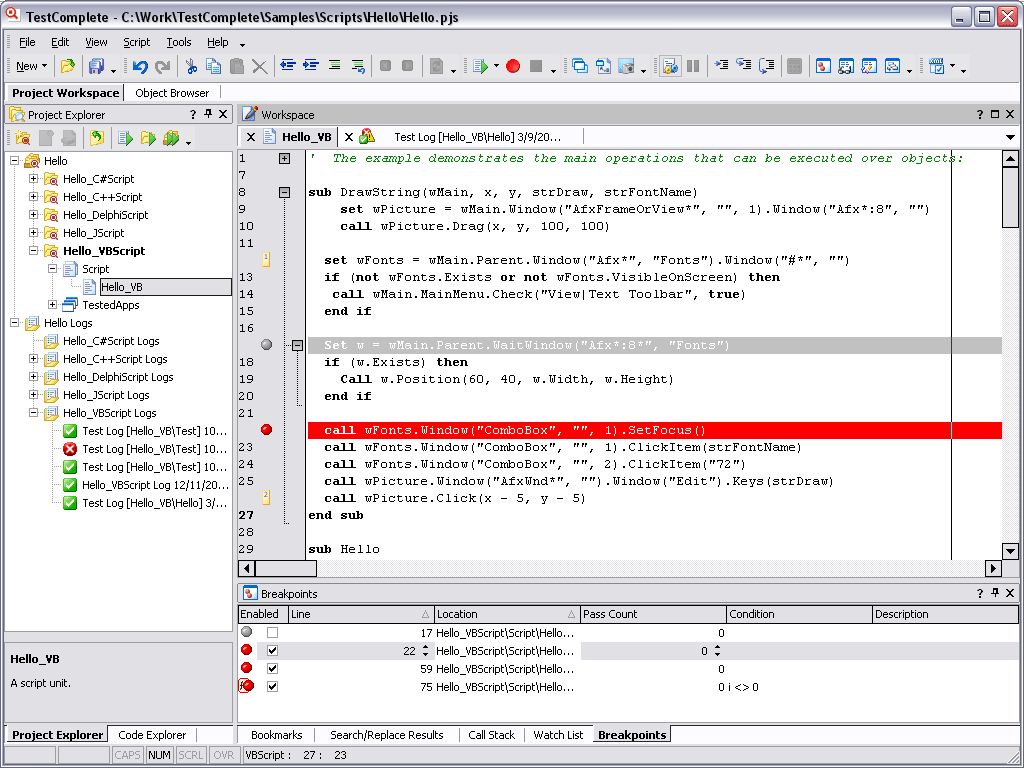Enable the line 17 breakpoint checkbox

point(272,633)
